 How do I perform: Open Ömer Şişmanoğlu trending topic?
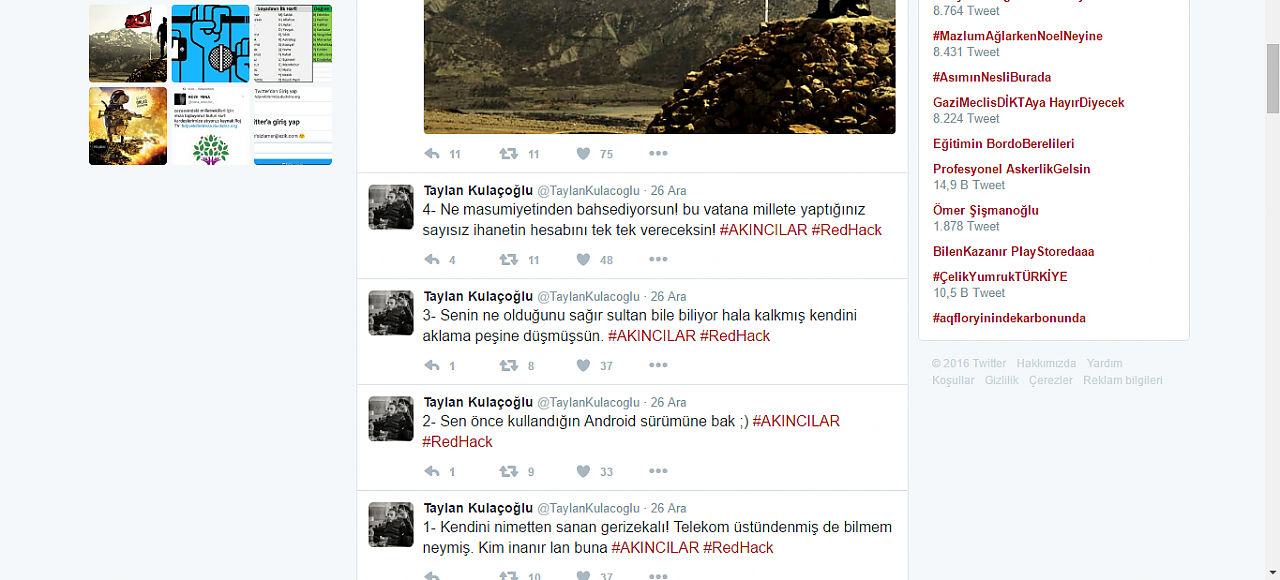985,211
